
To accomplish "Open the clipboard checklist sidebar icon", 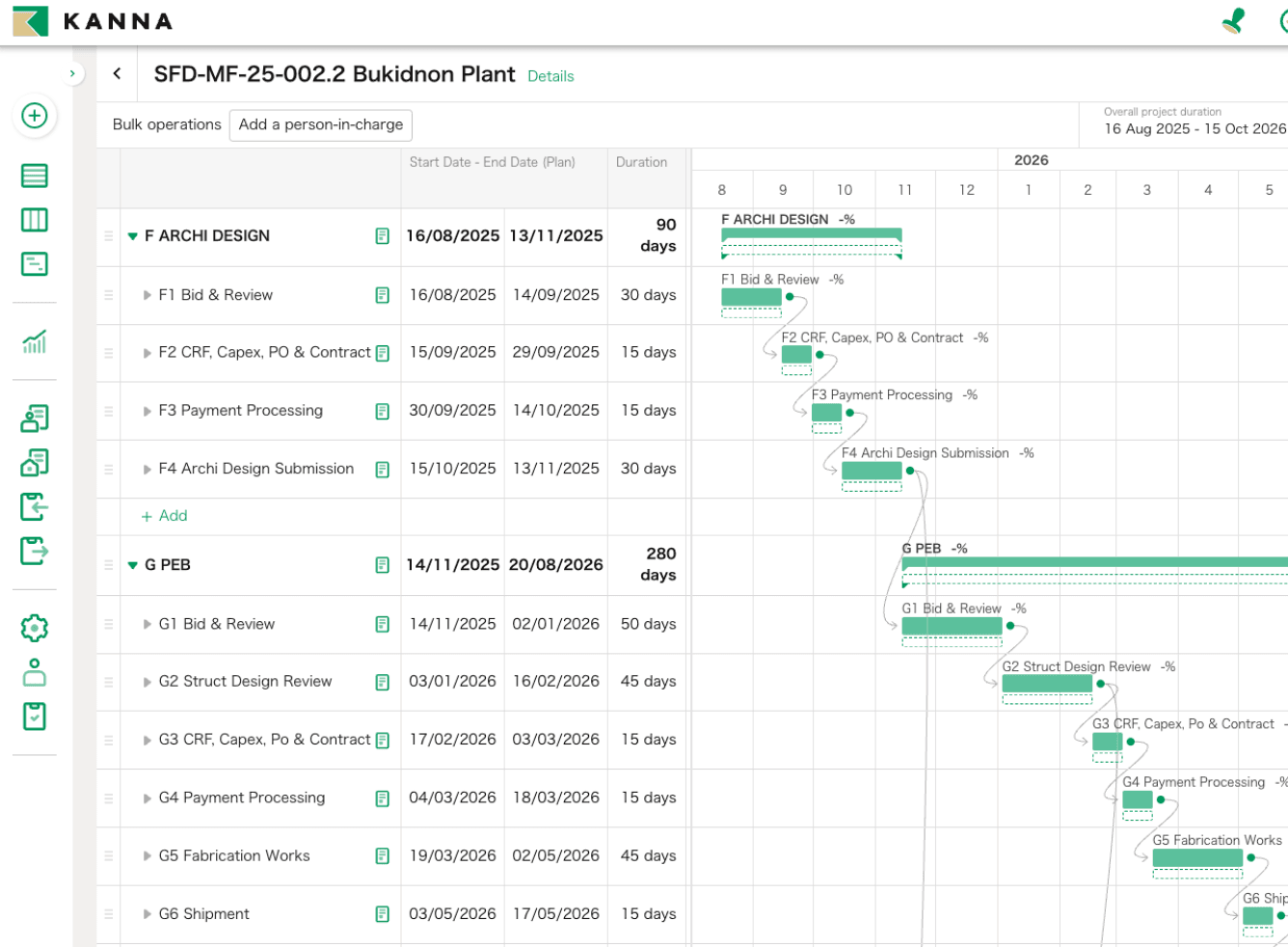I will point(35,717).
